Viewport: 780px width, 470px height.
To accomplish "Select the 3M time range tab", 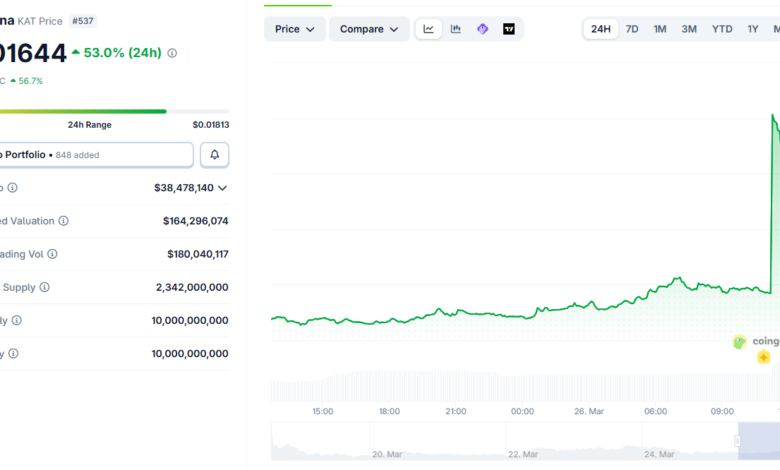I will click(689, 29).
